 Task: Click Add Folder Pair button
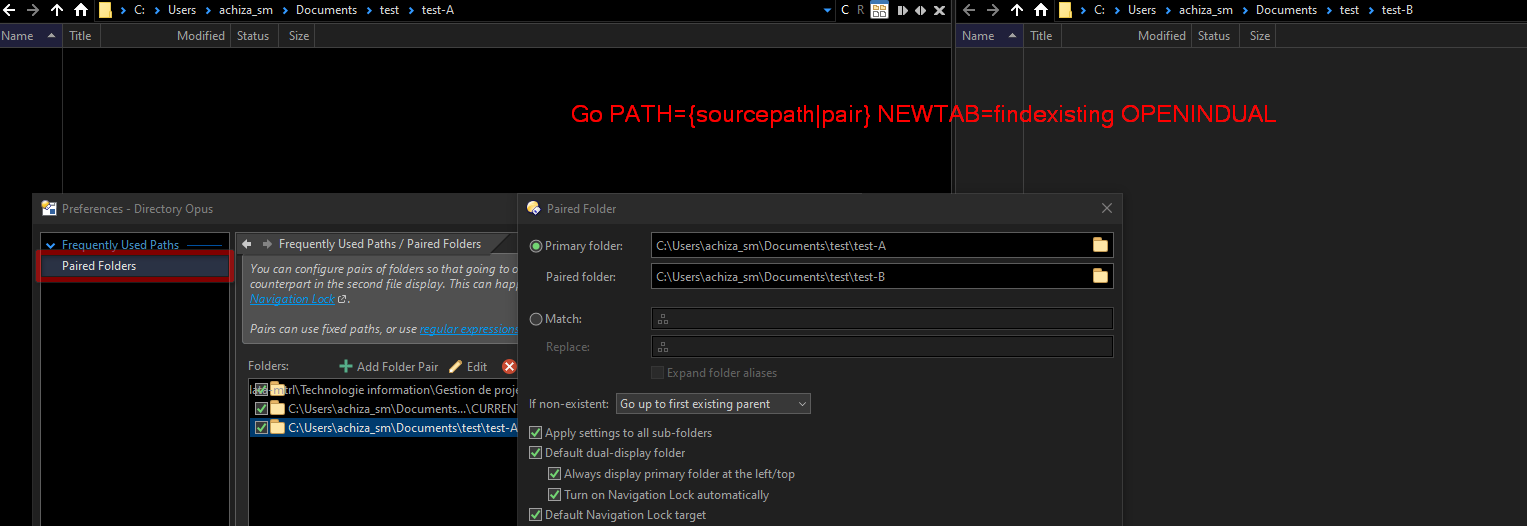click(389, 367)
